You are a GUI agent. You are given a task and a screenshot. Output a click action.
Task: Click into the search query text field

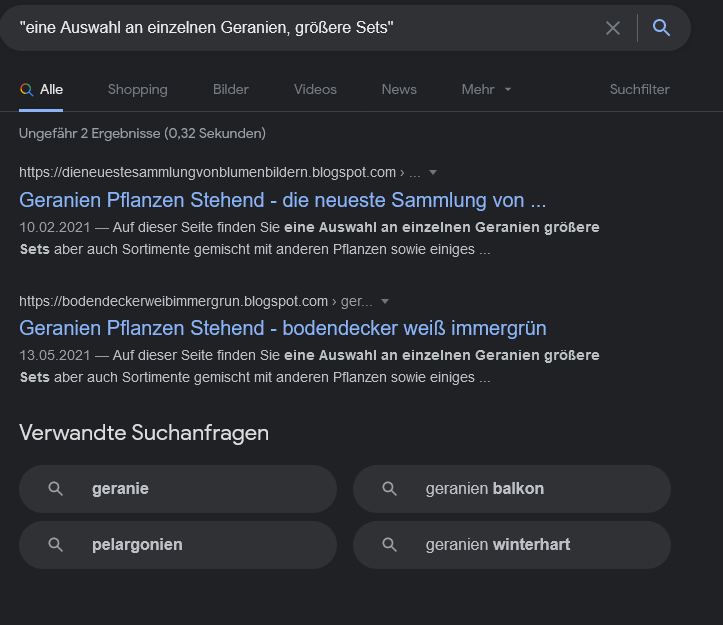300,28
